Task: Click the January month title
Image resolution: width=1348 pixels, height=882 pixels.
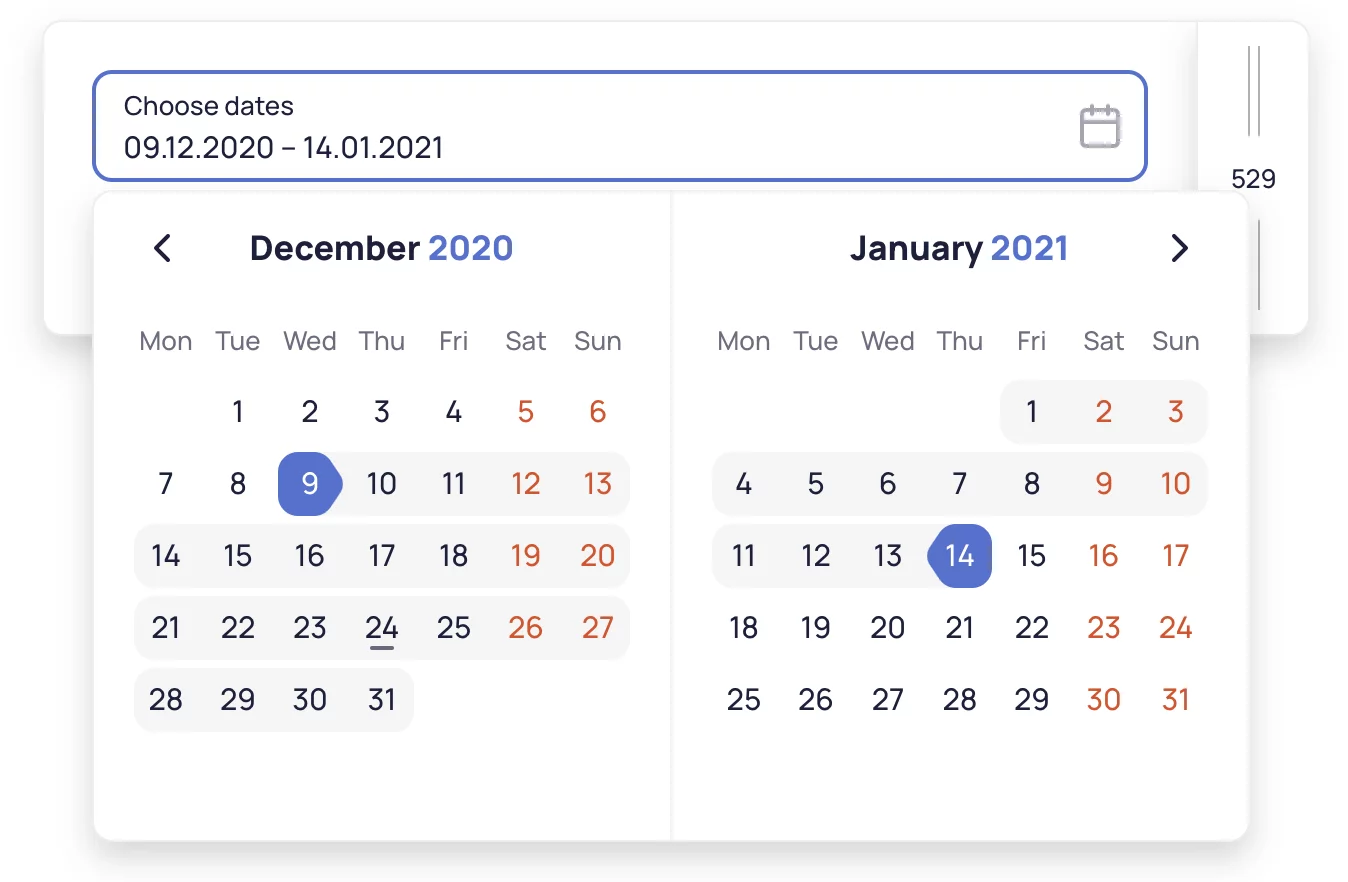Action: tap(917, 248)
